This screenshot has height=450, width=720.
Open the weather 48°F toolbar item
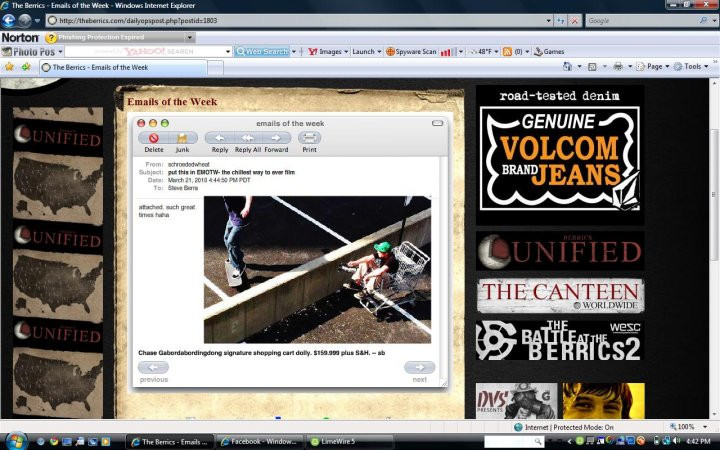pos(482,51)
